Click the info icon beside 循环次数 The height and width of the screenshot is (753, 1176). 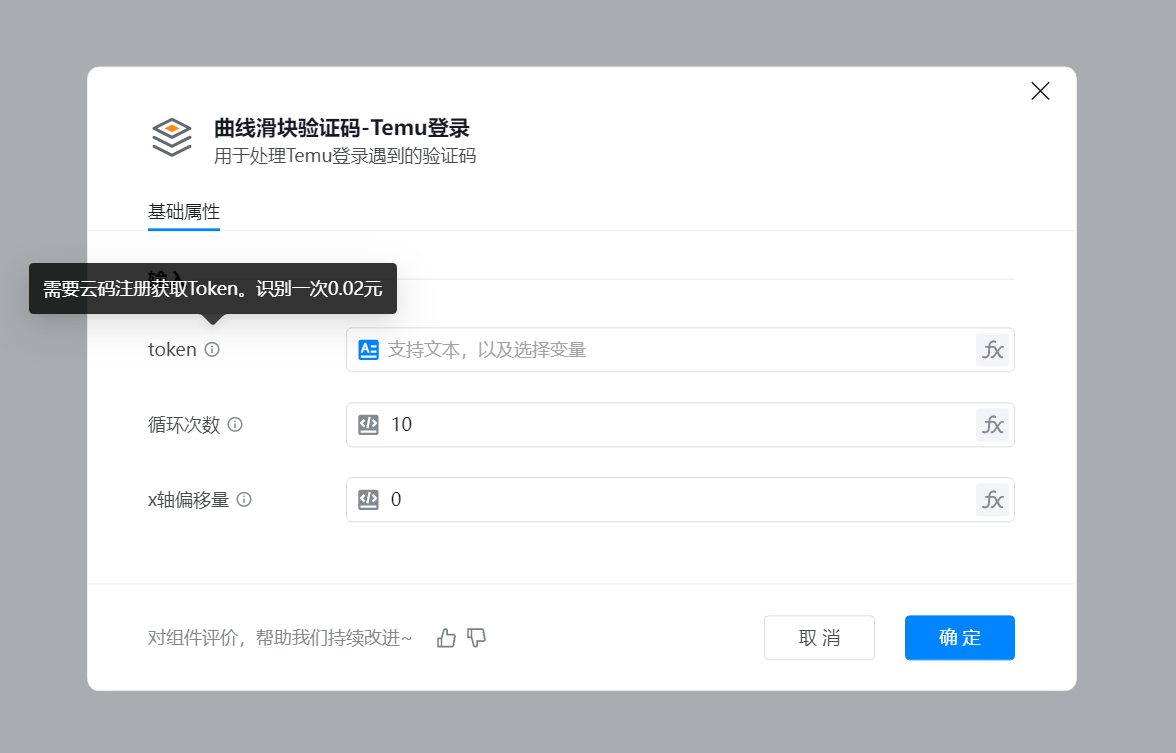point(235,424)
